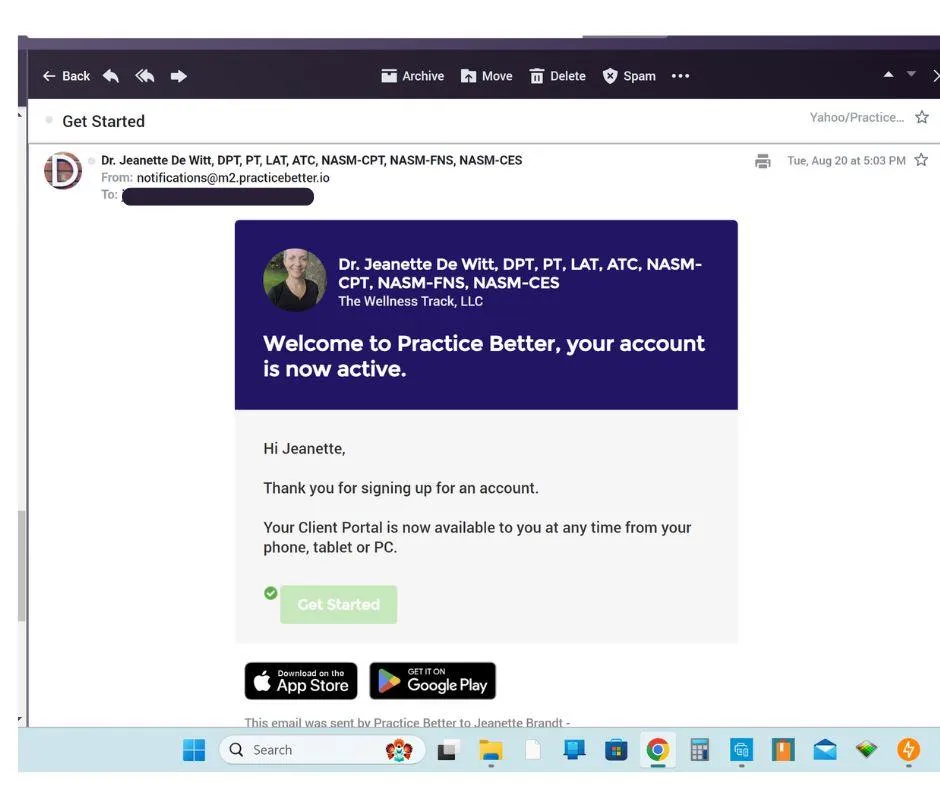Screen dimensions: 940x788
Task: Open the green layered diamond taskbar app
Action: pyautogui.click(x=866, y=748)
